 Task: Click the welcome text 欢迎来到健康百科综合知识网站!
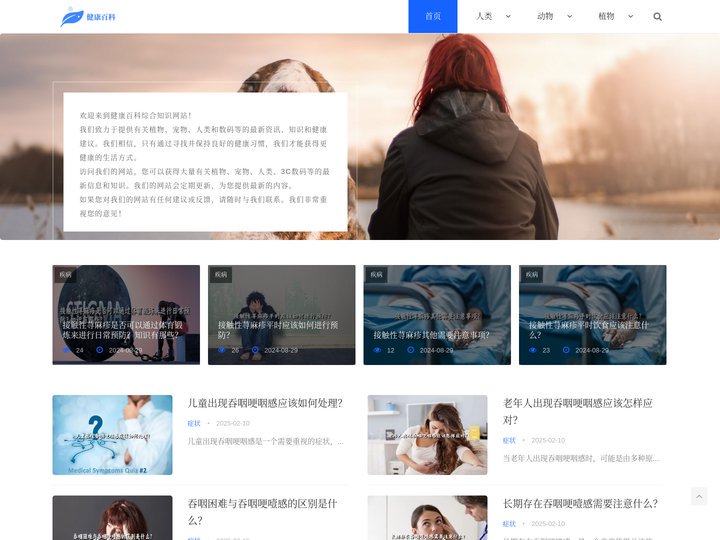(135, 115)
